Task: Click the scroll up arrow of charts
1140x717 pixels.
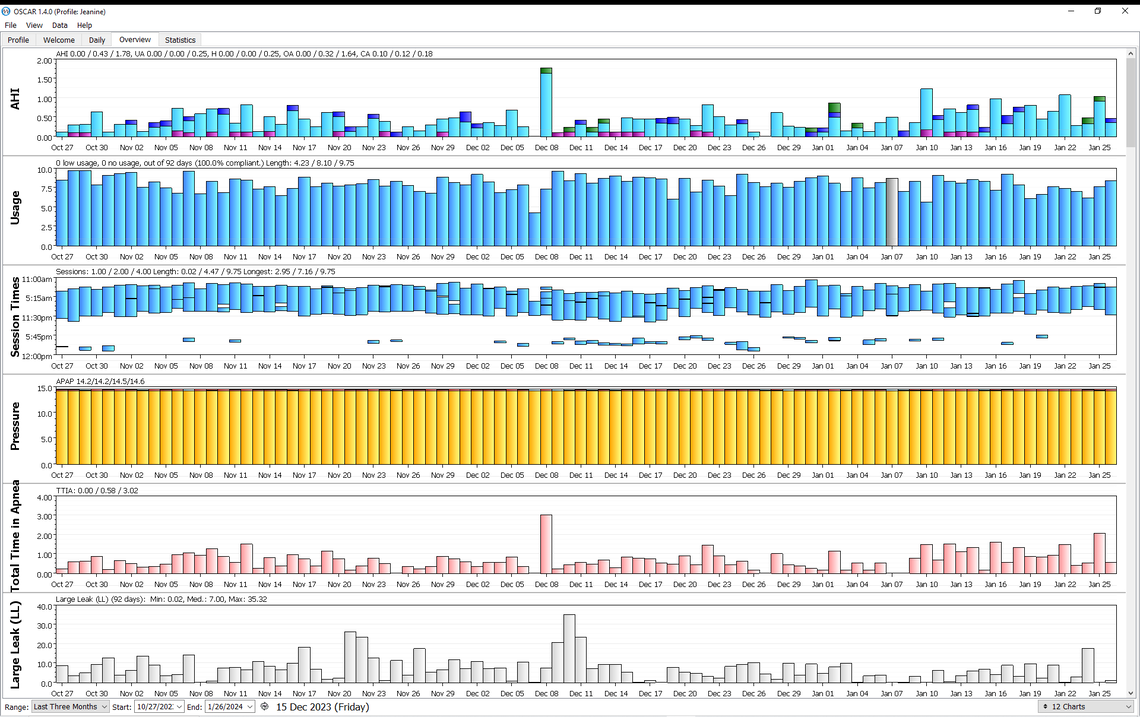Action: (x=1131, y=53)
